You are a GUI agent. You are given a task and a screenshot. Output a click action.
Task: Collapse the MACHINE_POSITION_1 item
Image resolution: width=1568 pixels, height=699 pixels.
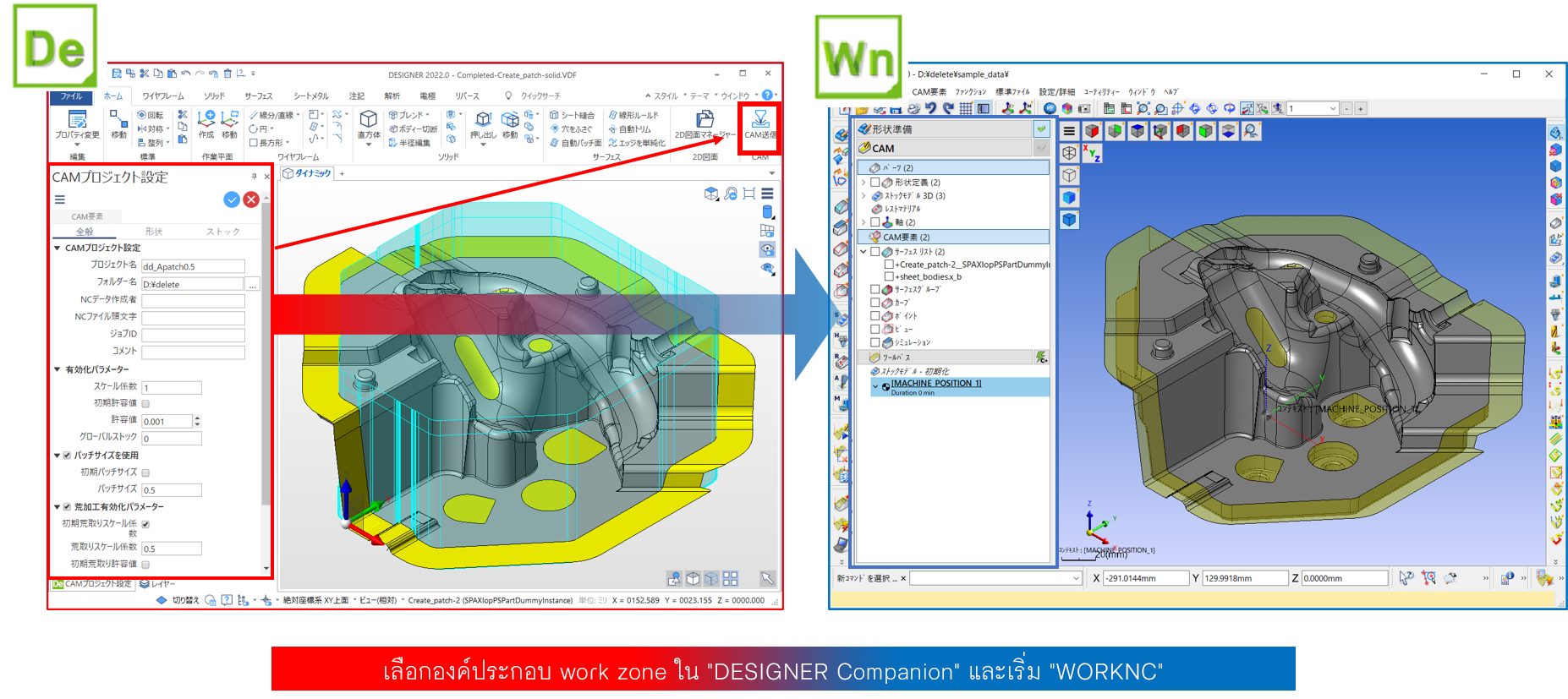[x=875, y=385]
